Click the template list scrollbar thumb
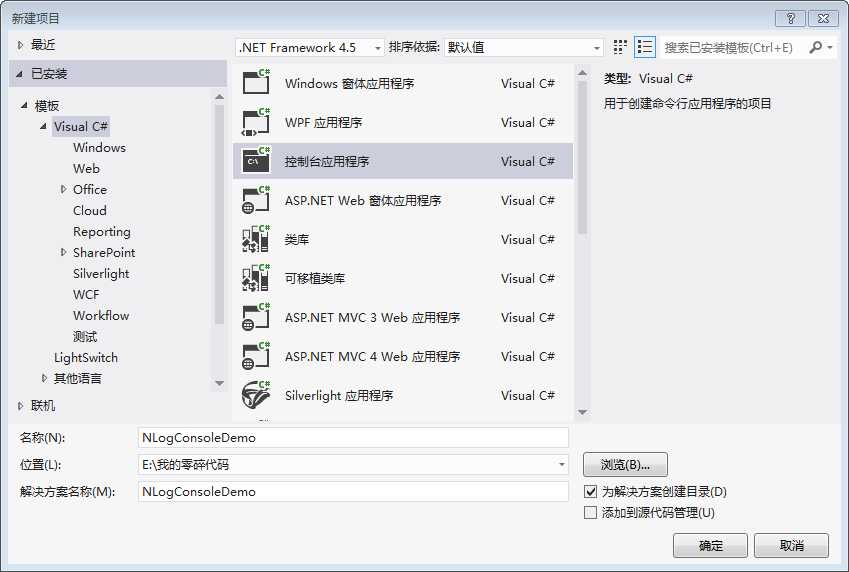This screenshot has height=572, width=849. pos(583,158)
